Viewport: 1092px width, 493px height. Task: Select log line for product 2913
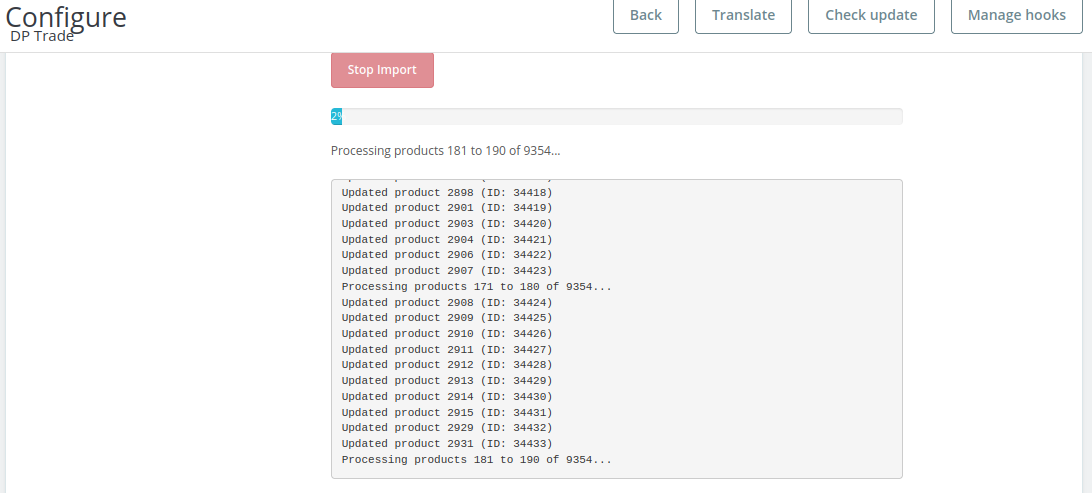[x=446, y=381]
